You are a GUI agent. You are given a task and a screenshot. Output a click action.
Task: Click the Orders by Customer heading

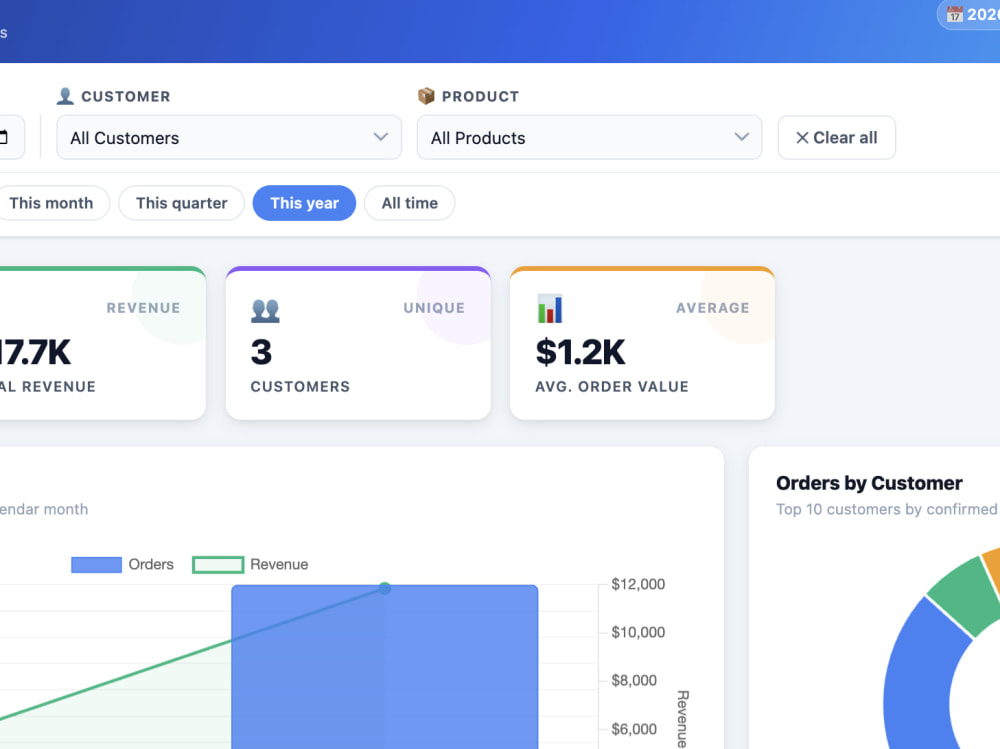[x=869, y=483]
